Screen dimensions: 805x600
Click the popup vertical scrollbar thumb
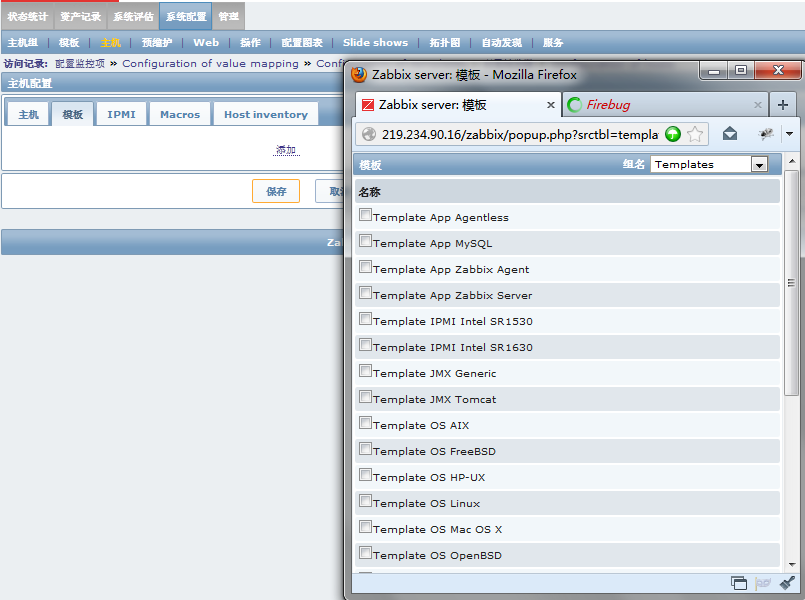click(x=791, y=283)
